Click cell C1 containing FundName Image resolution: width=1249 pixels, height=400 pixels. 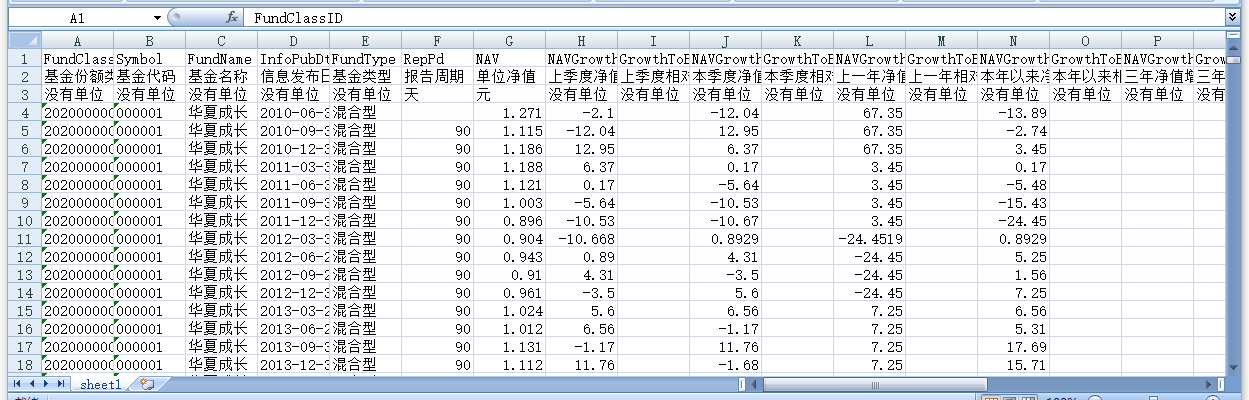[x=222, y=59]
